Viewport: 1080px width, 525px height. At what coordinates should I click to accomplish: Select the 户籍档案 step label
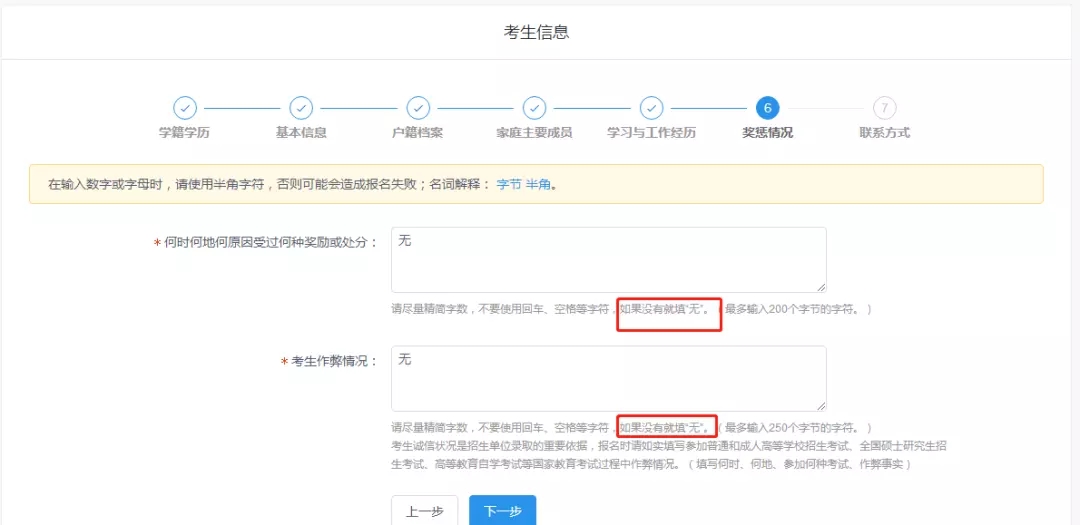coord(418,133)
